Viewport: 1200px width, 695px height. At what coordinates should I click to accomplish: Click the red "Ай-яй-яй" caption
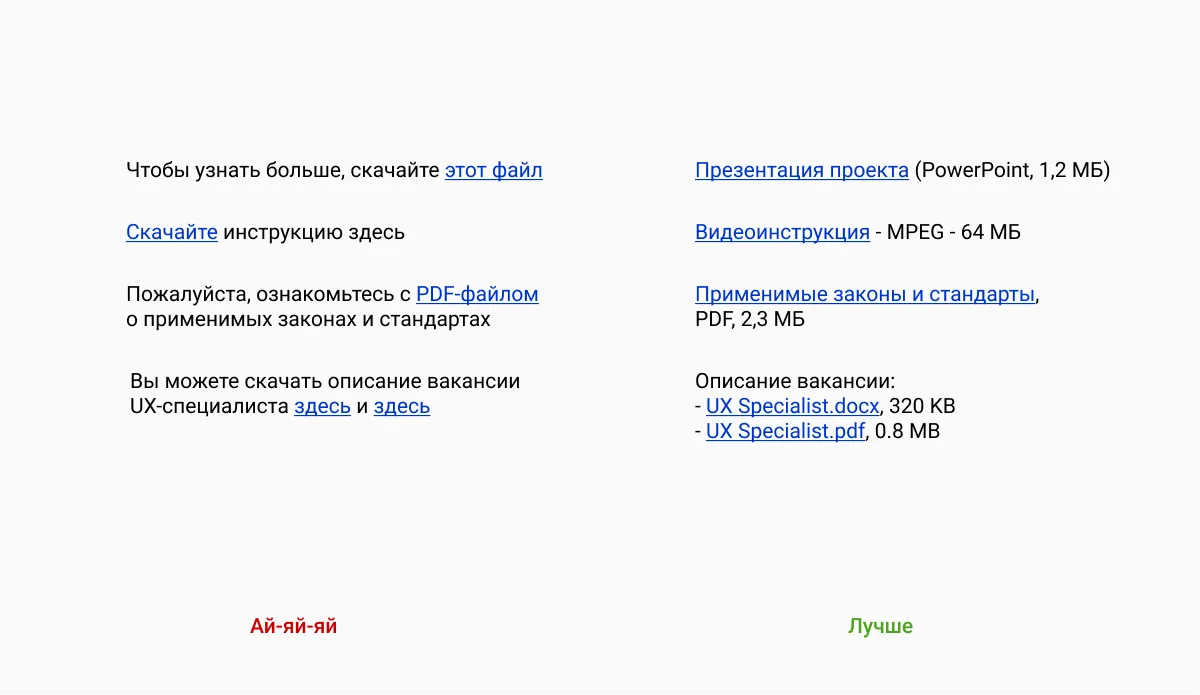click(x=293, y=626)
